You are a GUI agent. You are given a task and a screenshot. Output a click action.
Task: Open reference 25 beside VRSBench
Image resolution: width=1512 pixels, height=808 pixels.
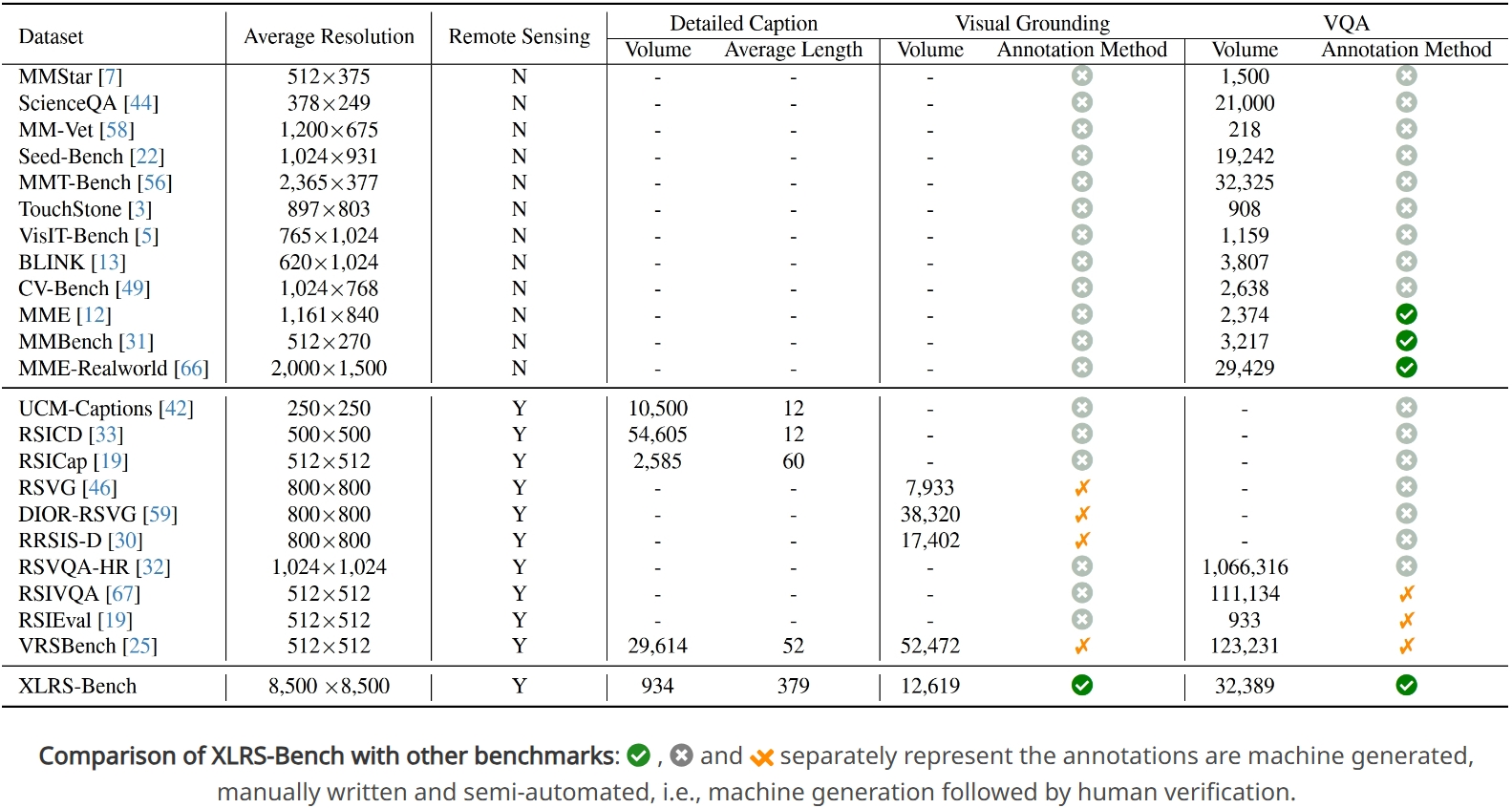[140, 647]
